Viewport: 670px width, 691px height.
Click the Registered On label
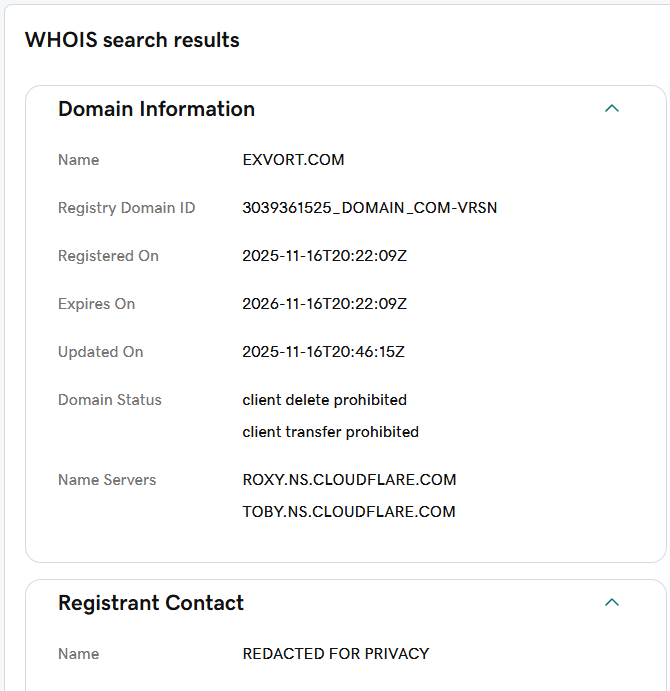click(x=108, y=256)
